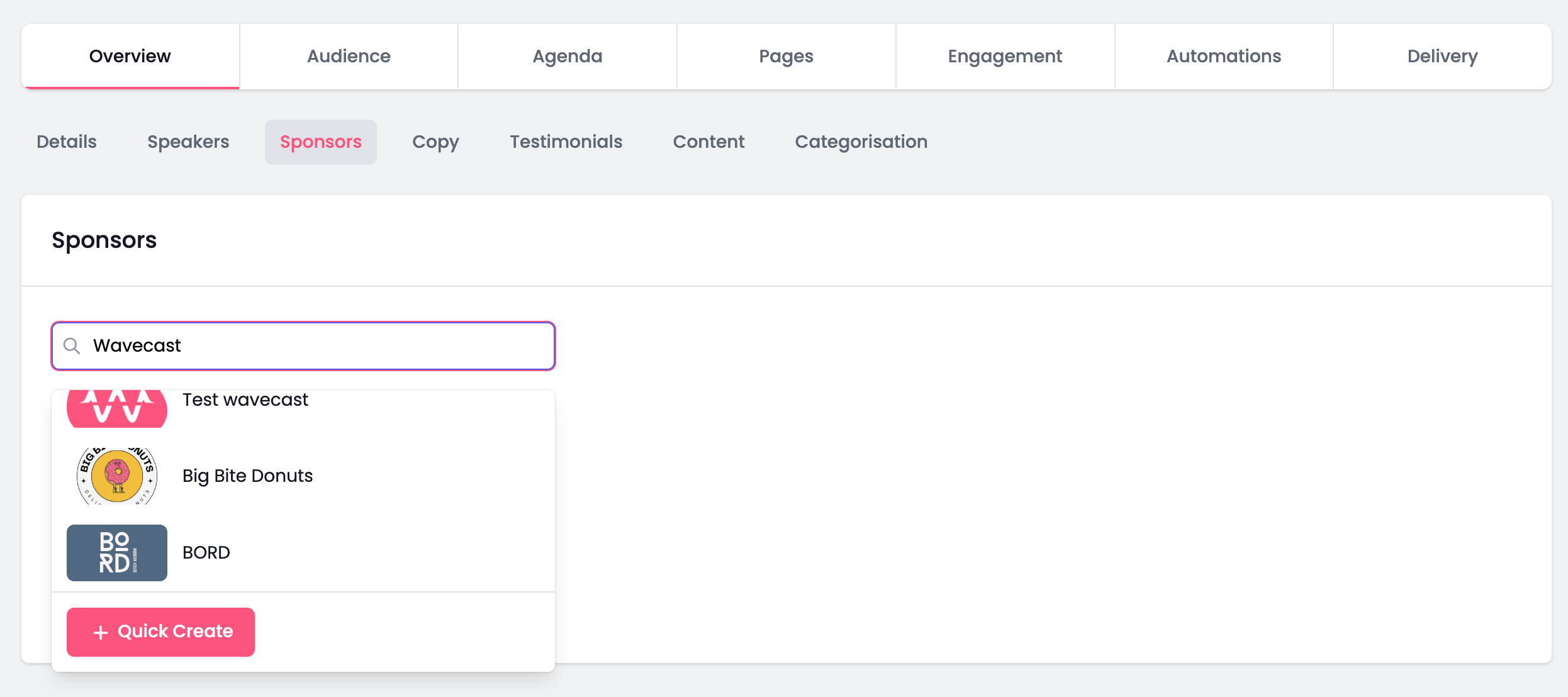Select the Test wavecast logo

[117, 408]
